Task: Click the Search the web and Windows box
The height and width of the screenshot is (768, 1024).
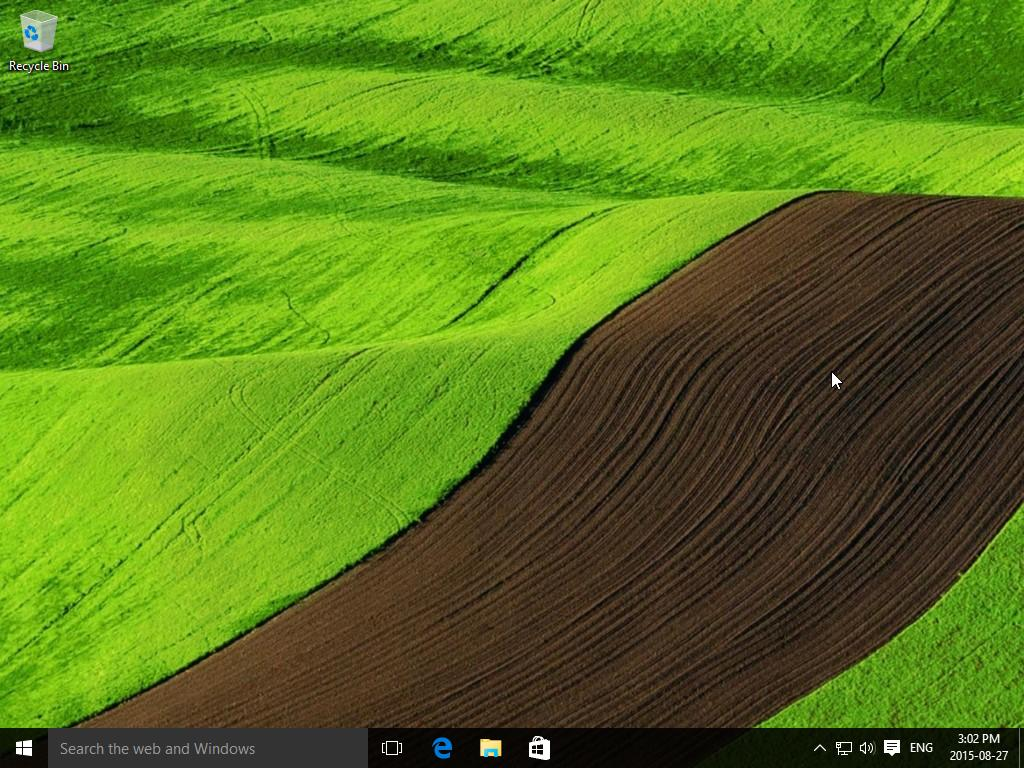Action: tap(200, 748)
